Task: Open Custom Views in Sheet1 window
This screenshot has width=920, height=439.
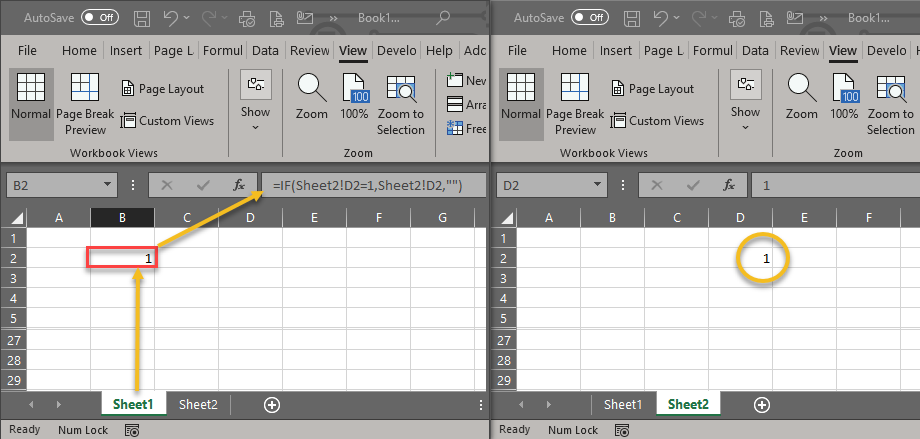Action: pyautogui.click(x=167, y=121)
